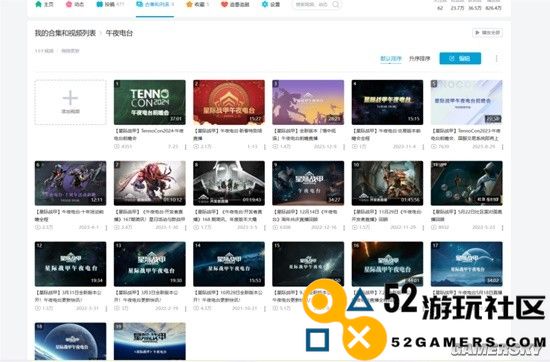Open video 14 thumbnail lasting 15:53
Viewport: 550px width, 362px height.
(229, 264)
